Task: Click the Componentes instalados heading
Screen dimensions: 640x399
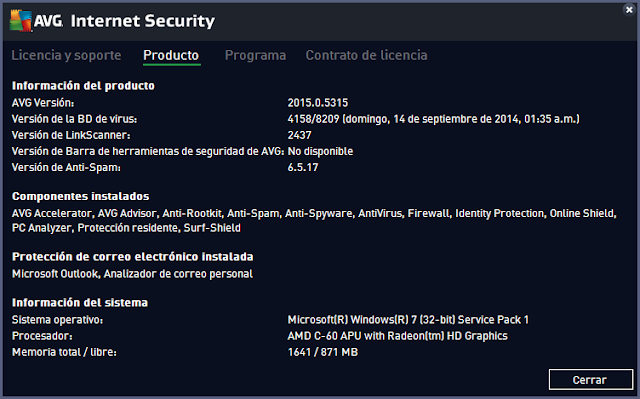Action: click(x=80, y=196)
